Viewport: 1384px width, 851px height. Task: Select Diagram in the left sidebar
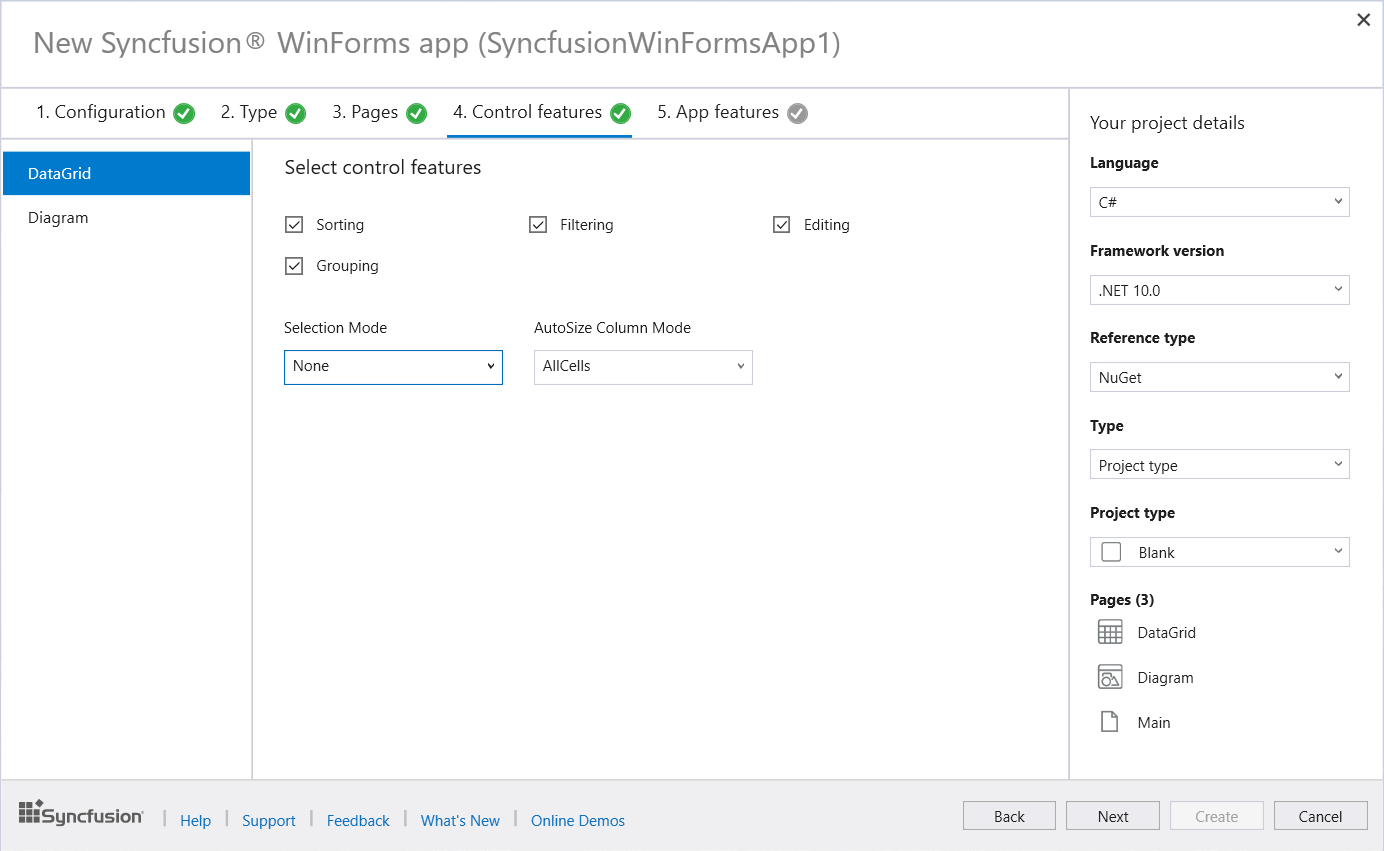coord(58,217)
